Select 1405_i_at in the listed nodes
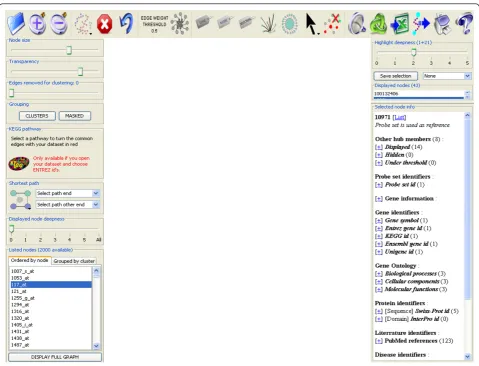The width and height of the screenshot is (479, 366). (x=51, y=325)
